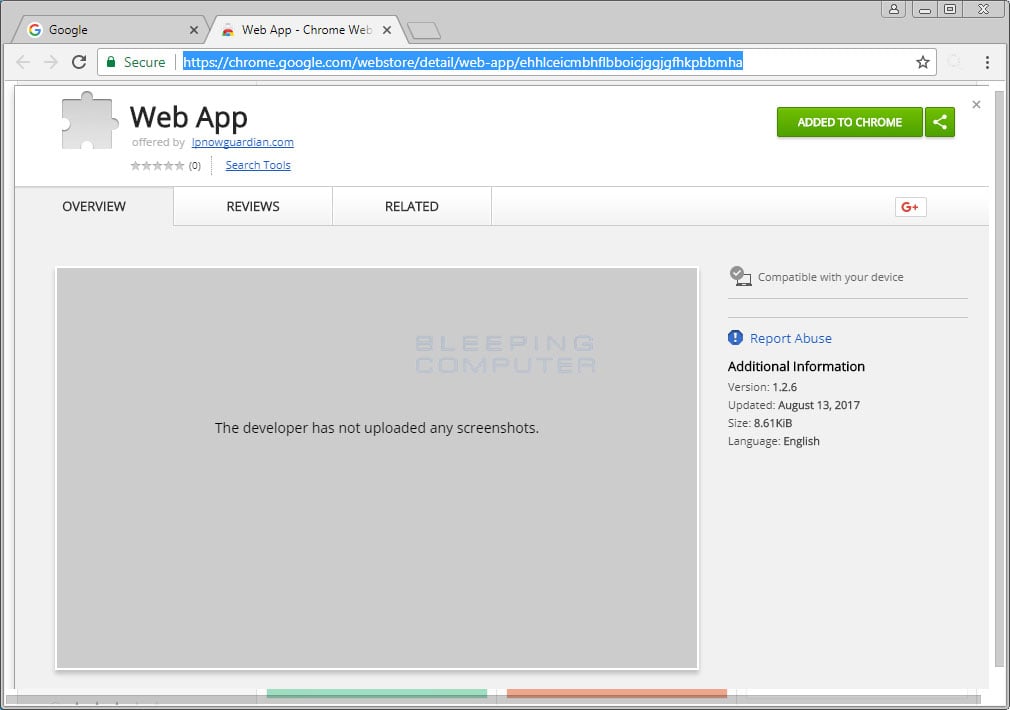Reload the page with the refresh icon
Image resolution: width=1010 pixels, height=710 pixels.
point(79,62)
